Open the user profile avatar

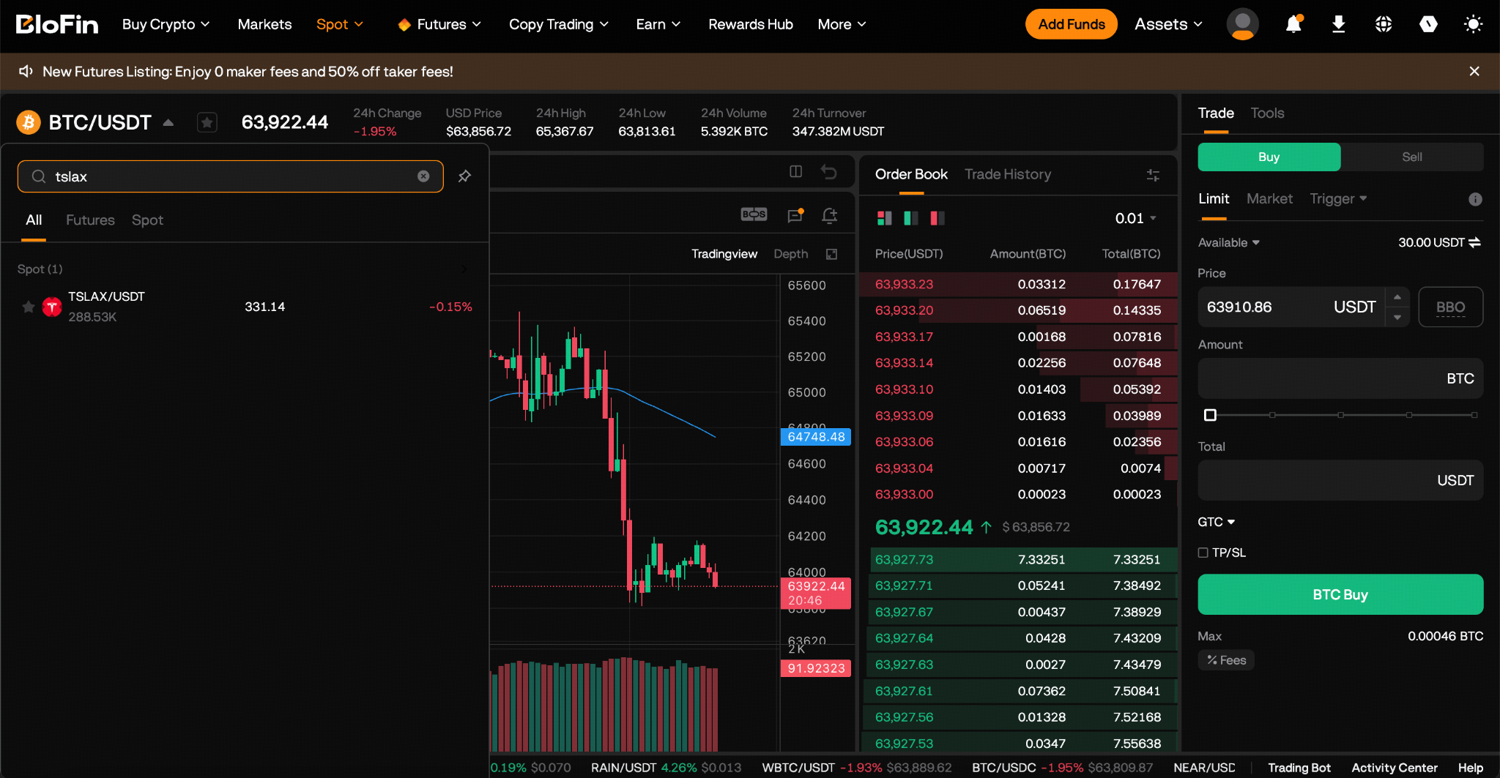pos(1242,24)
